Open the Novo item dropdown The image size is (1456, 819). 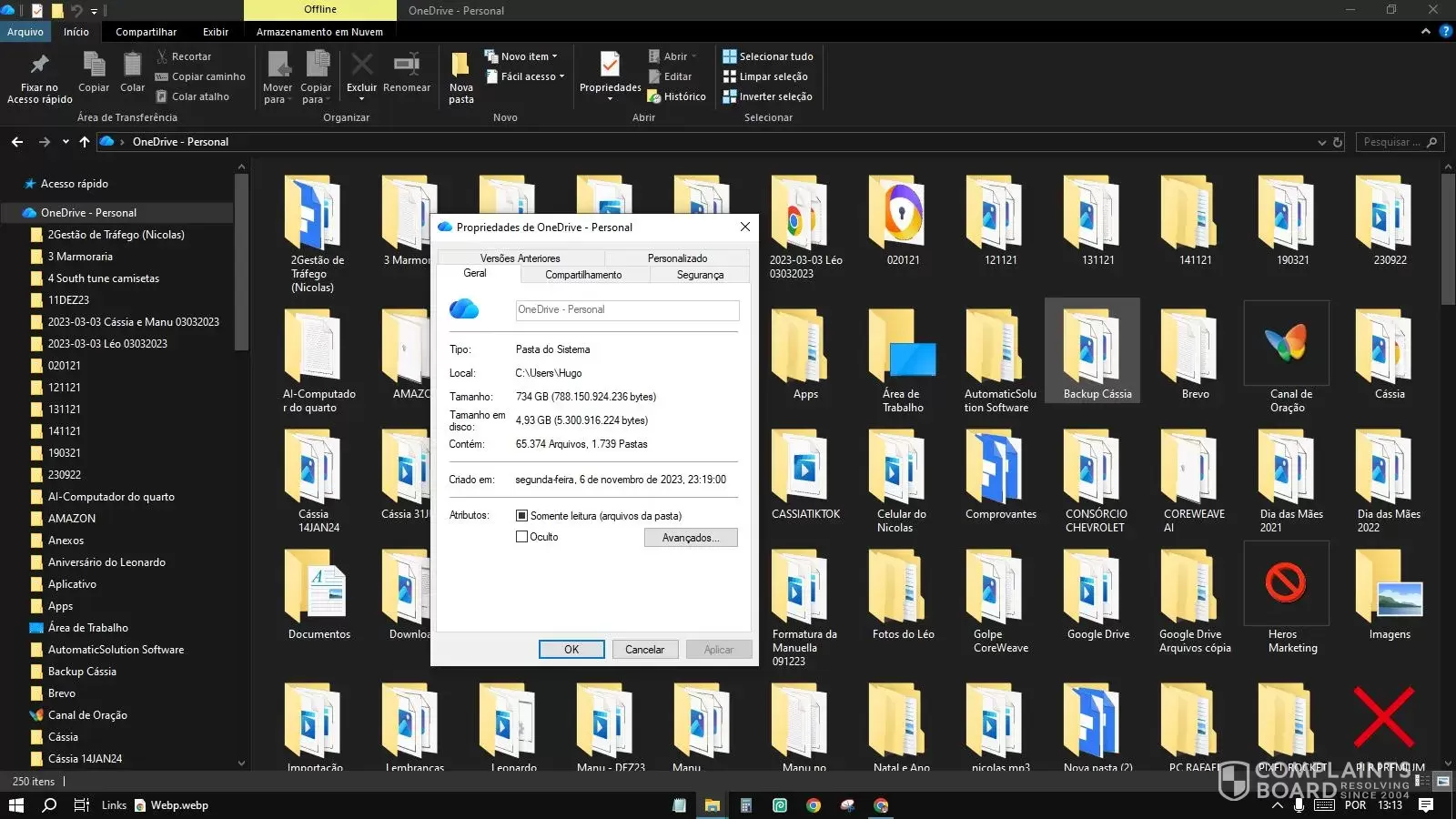coord(529,56)
